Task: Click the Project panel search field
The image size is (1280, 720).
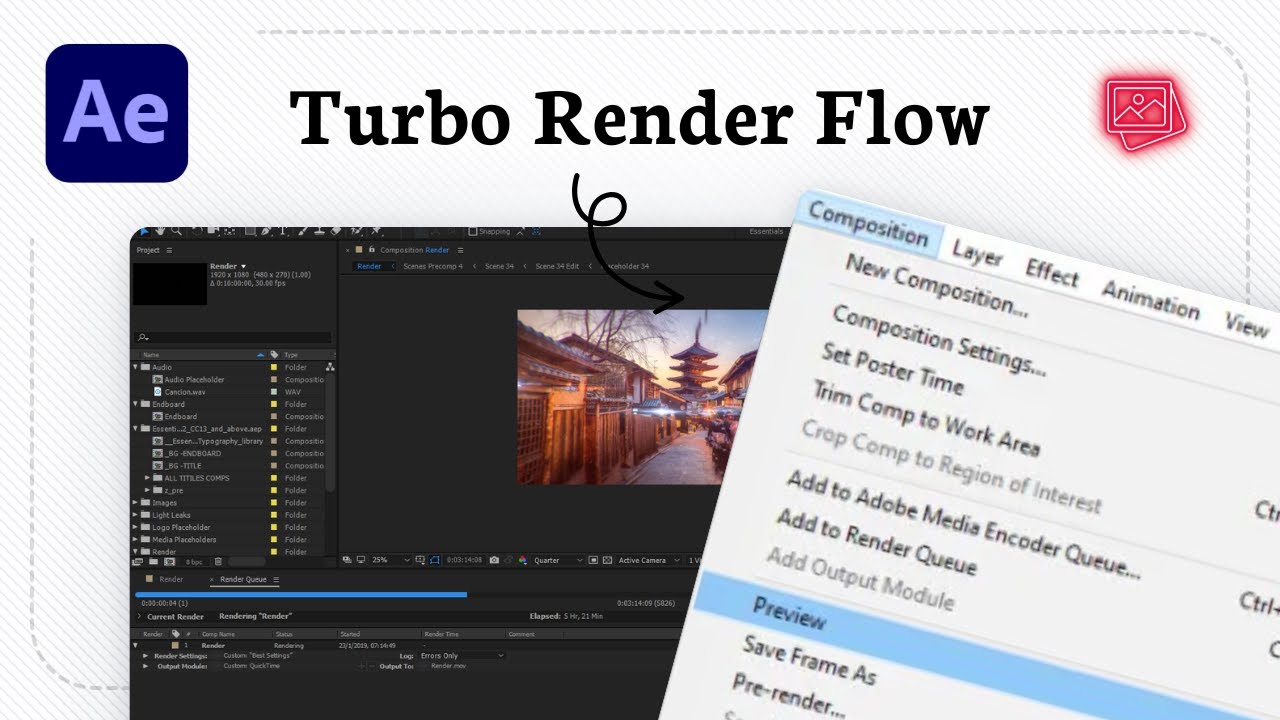Action: tap(233, 338)
